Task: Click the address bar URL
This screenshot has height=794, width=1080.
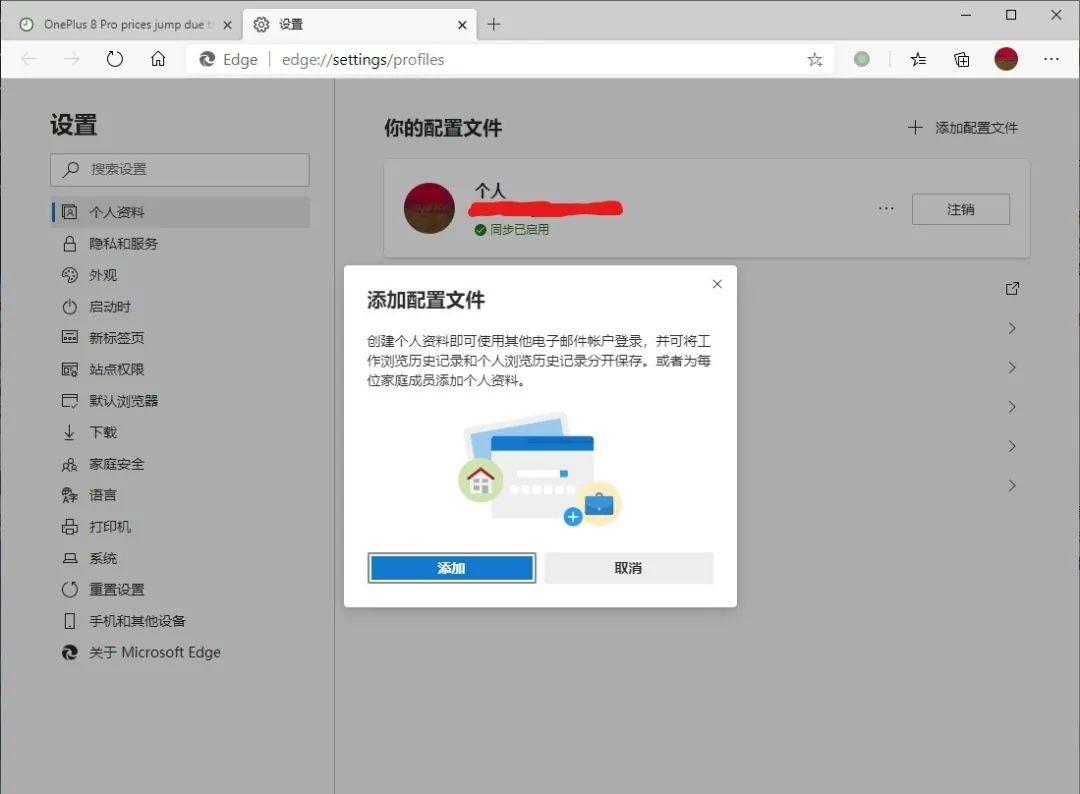Action: 363,60
